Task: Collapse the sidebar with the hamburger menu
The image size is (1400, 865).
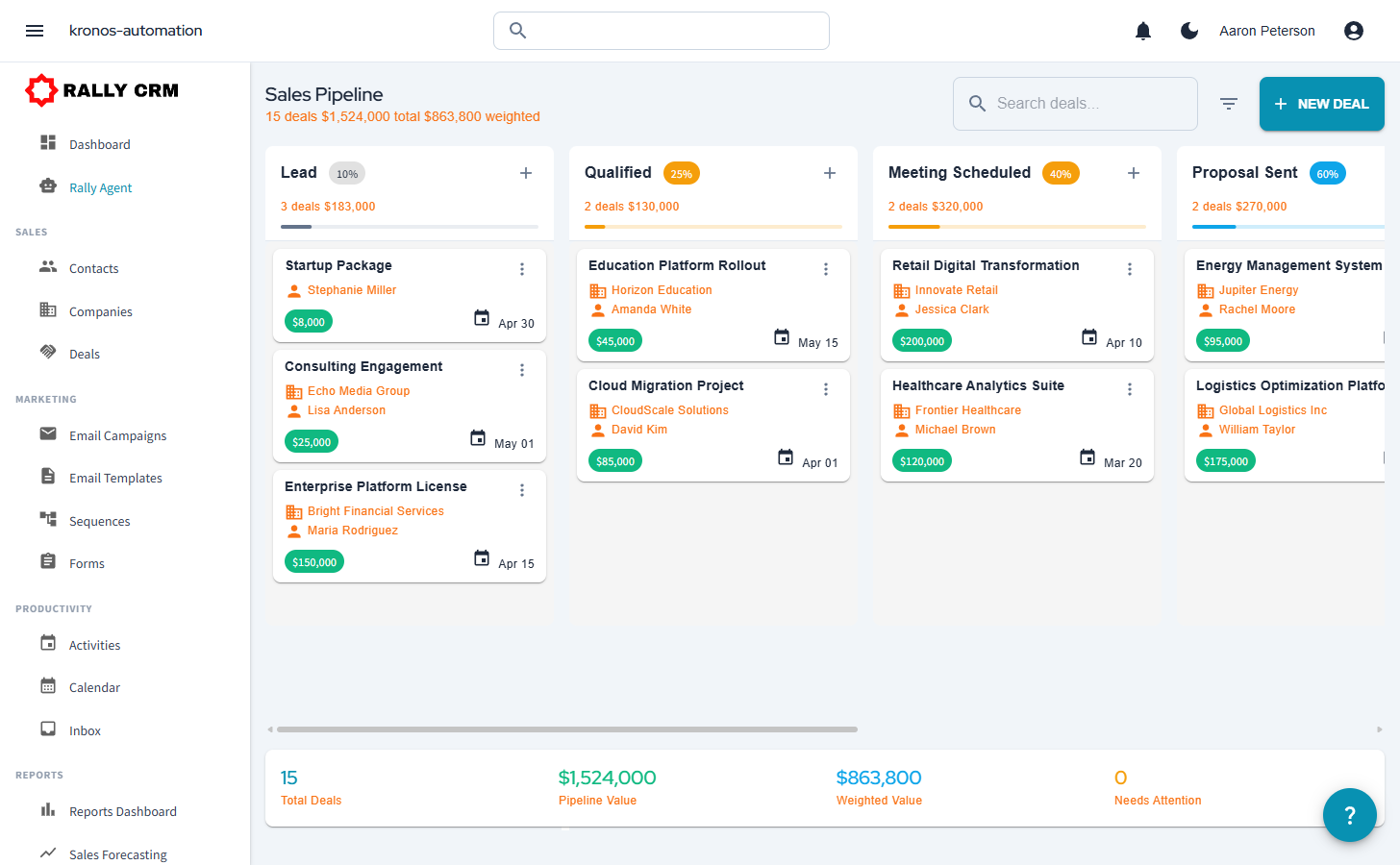Action: (x=35, y=30)
